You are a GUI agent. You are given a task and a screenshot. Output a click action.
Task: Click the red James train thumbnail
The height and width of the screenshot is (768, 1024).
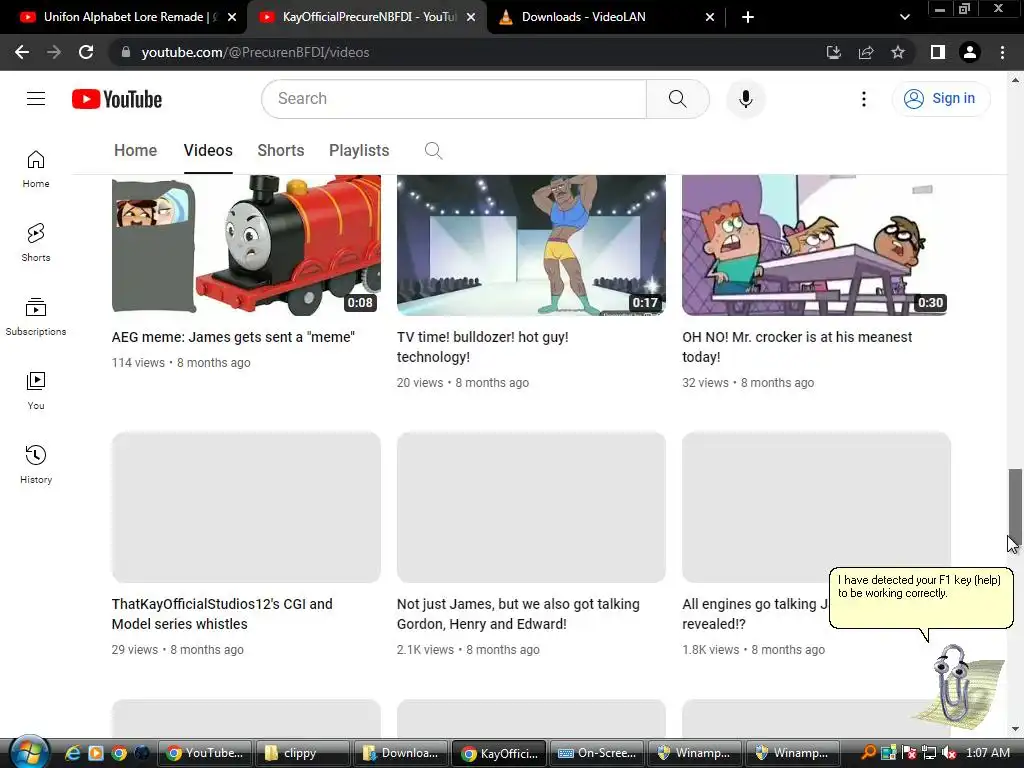click(246, 245)
